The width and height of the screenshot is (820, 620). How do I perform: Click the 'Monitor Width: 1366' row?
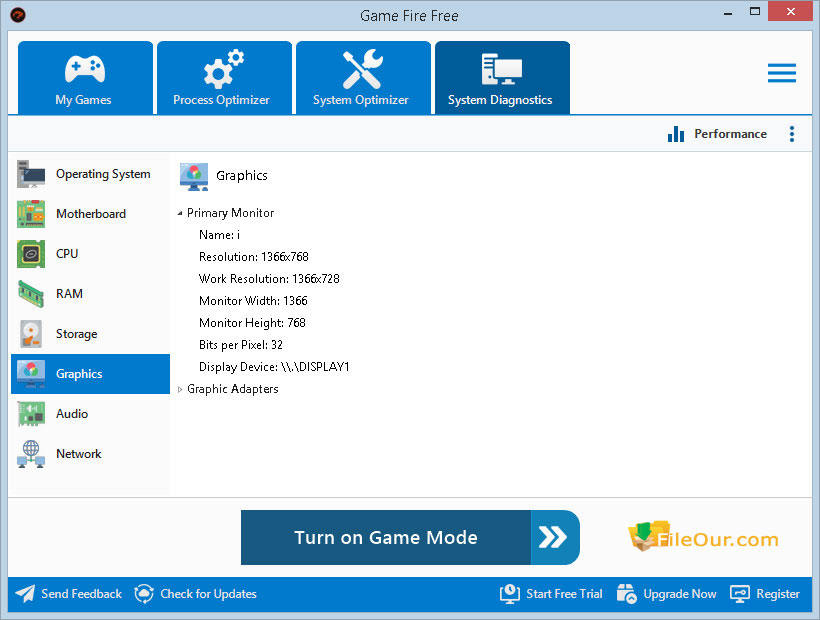253,301
